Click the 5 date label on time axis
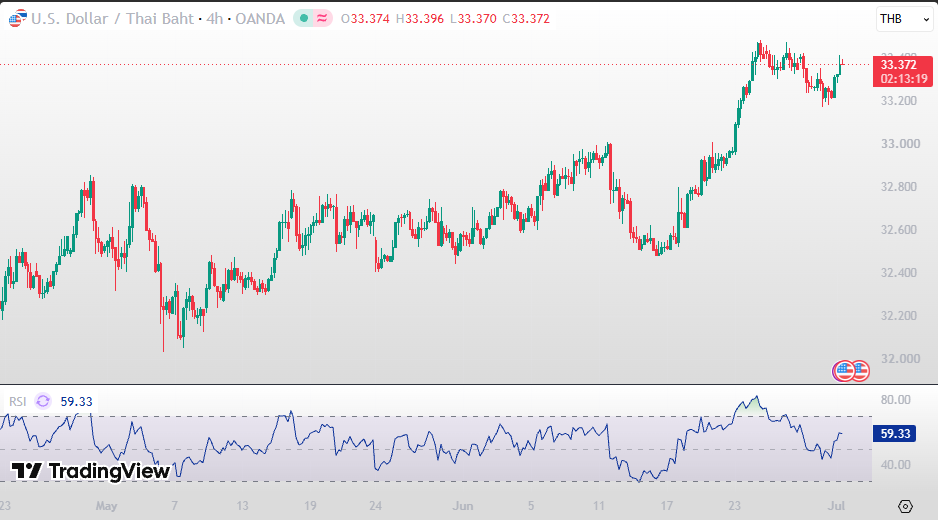 coord(531,506)
